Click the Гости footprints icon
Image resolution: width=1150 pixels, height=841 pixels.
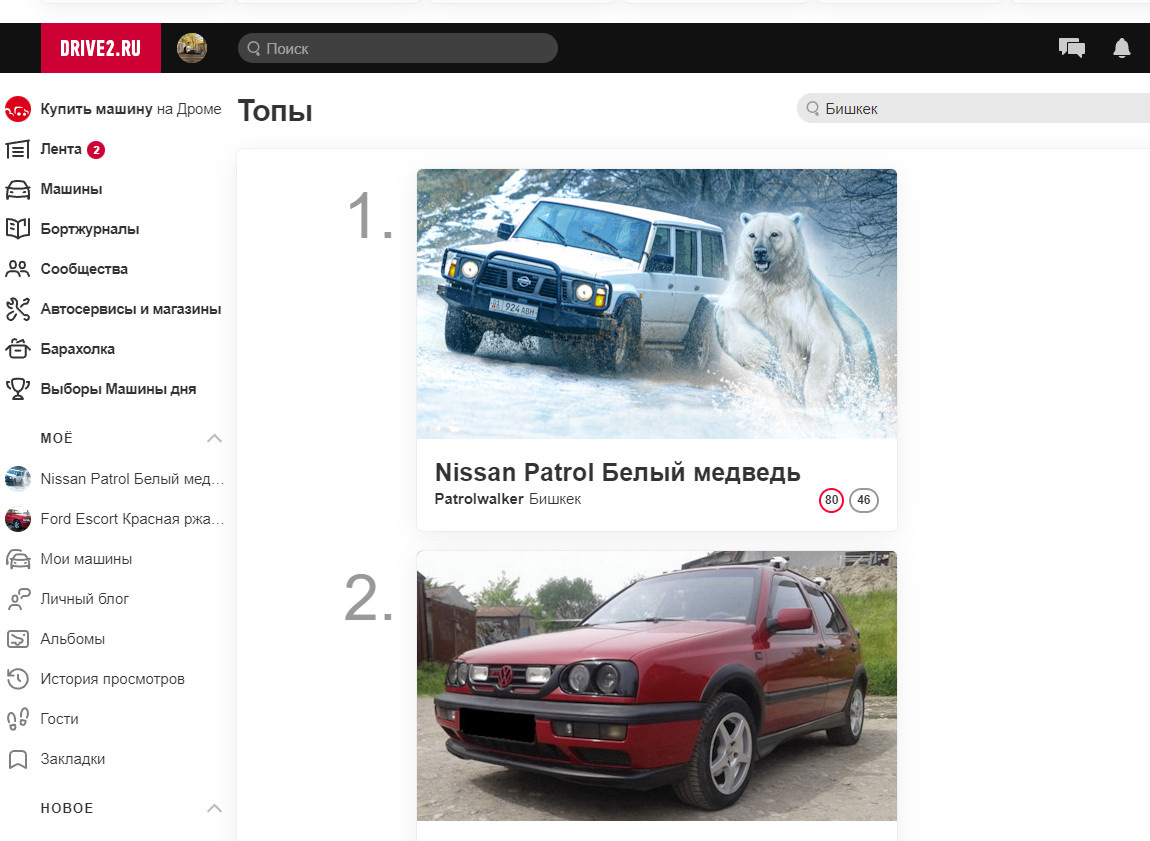[18, 719]
